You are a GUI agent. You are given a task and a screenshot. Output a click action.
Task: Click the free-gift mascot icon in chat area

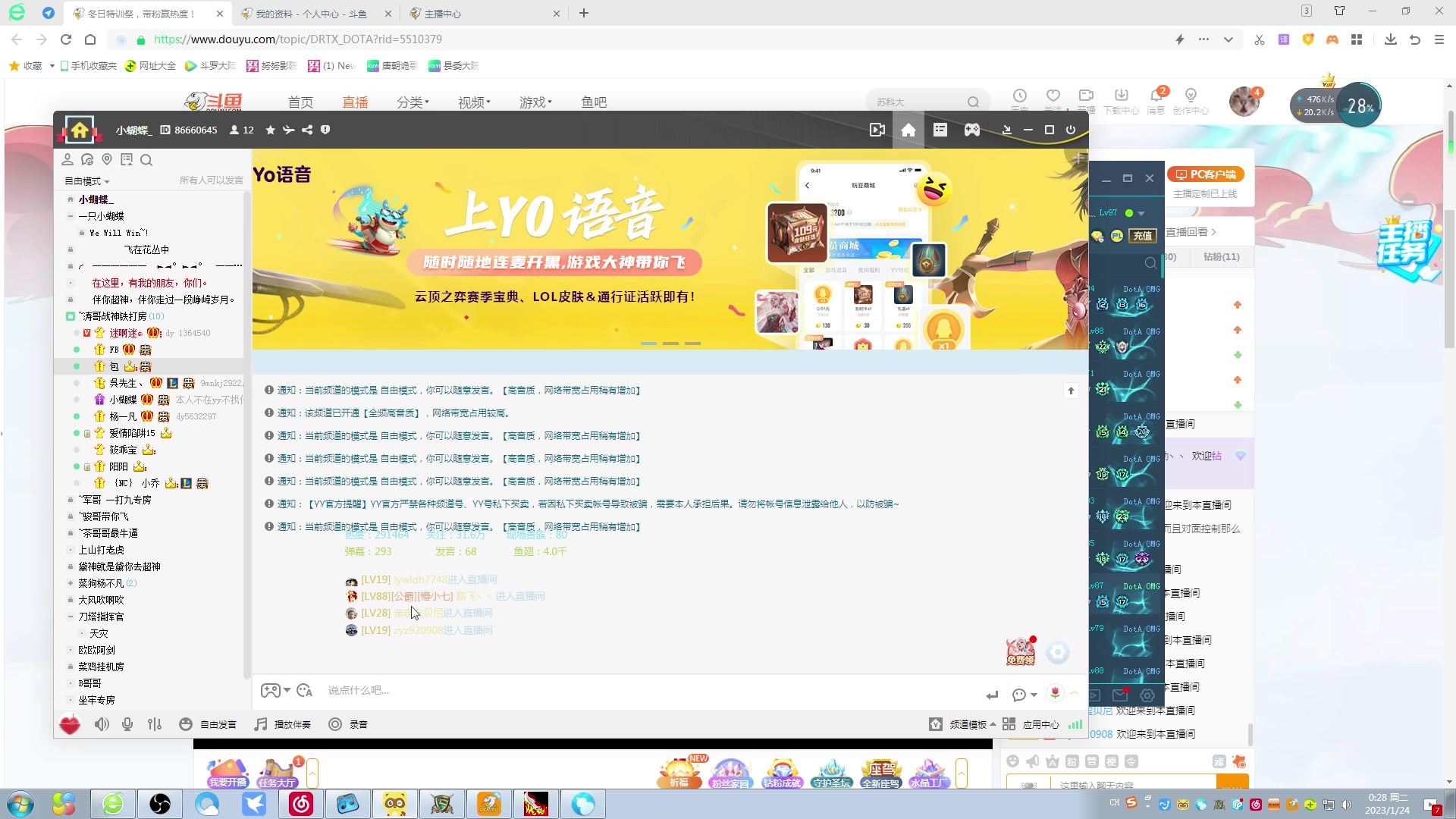(x=1021, y=651)
